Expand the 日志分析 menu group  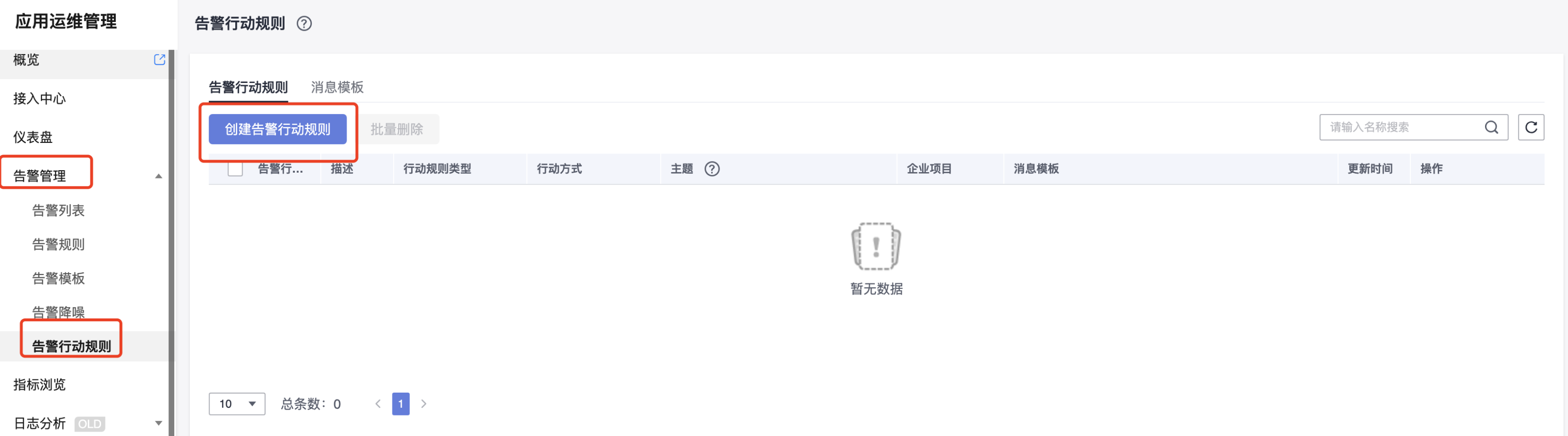(x=158, y=423)
